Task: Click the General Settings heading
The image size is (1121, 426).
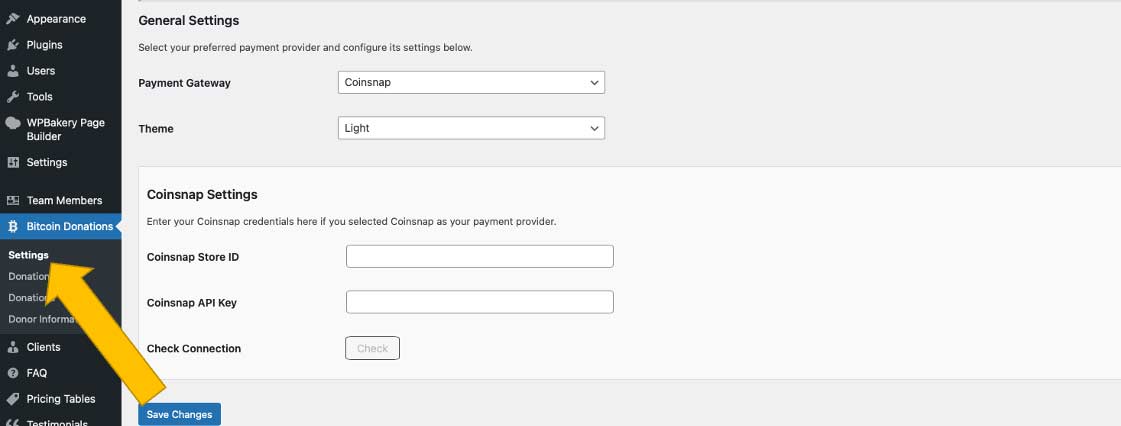Action: (189, 21)
